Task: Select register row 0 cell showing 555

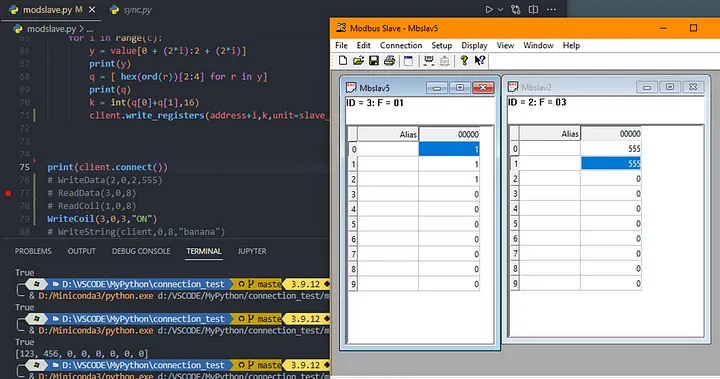Action: (x=611, y=148)
